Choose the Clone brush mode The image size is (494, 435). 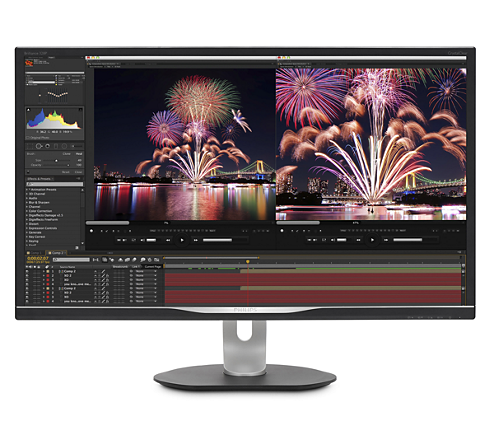(67, 154)
